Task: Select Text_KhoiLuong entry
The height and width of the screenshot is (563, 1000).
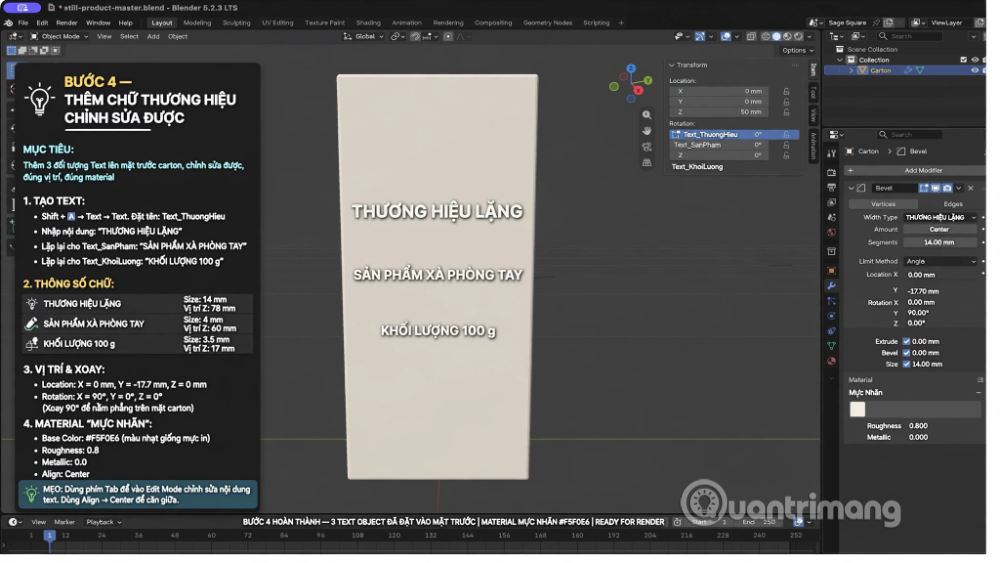Action: tap(697, 167)
